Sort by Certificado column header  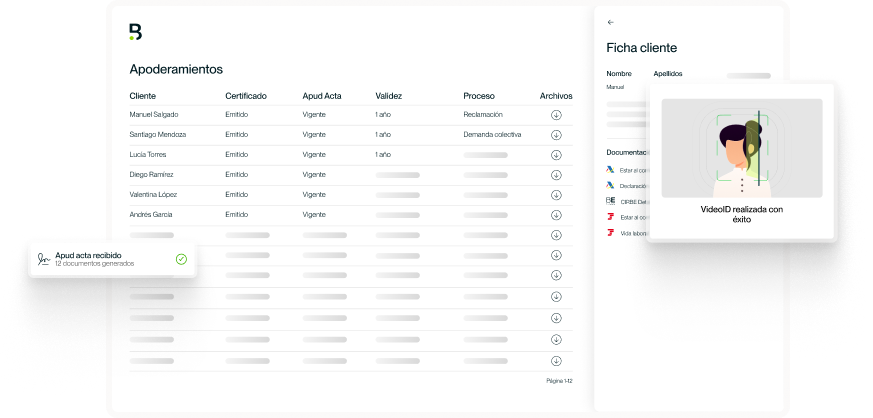point(246,96)
